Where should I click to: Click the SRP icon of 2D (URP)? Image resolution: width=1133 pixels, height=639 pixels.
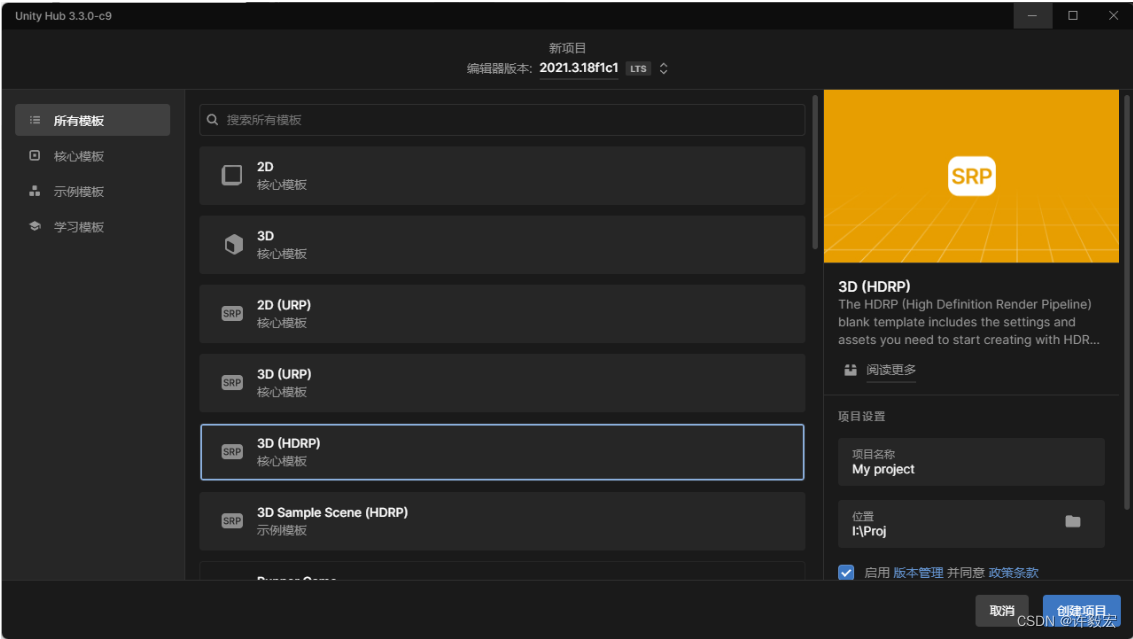[x=232, y=314]
